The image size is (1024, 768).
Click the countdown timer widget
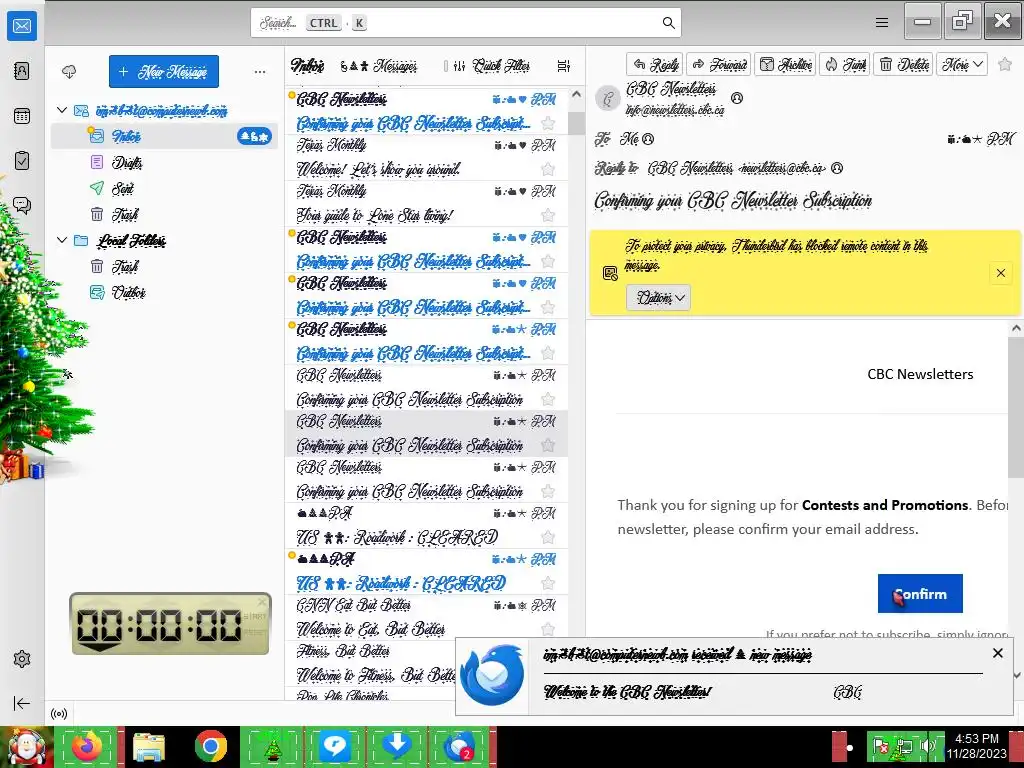170,624
